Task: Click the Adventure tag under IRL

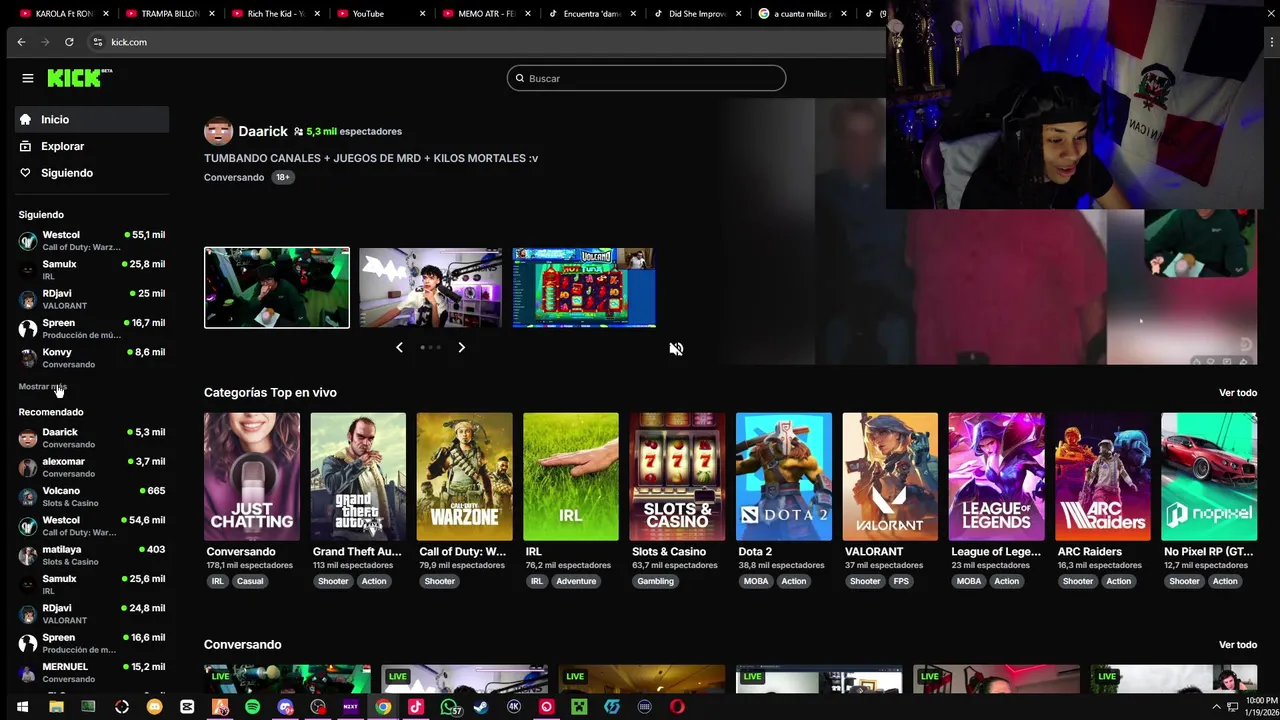Action: click(576, 581)
